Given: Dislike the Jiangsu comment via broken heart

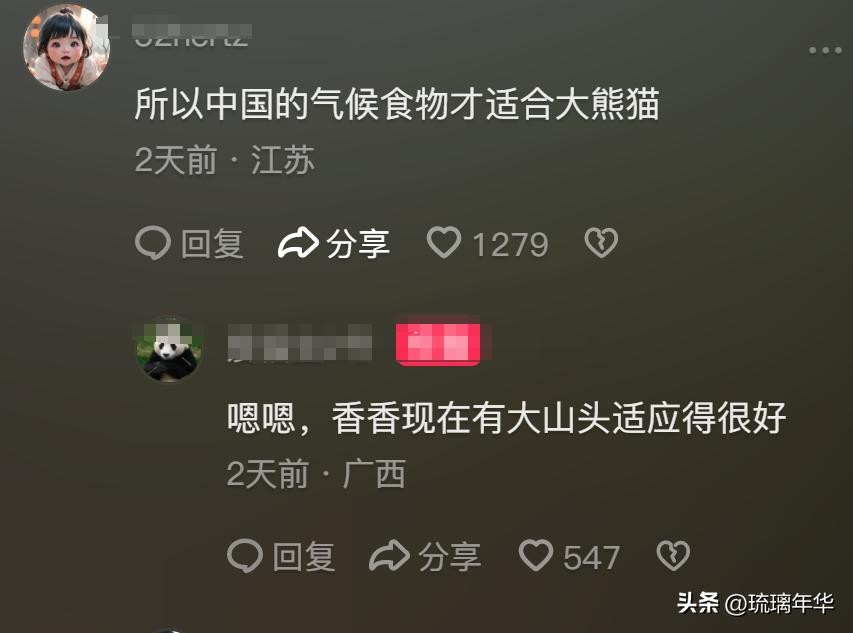Looking at the screenshot, I should (601, 243).
